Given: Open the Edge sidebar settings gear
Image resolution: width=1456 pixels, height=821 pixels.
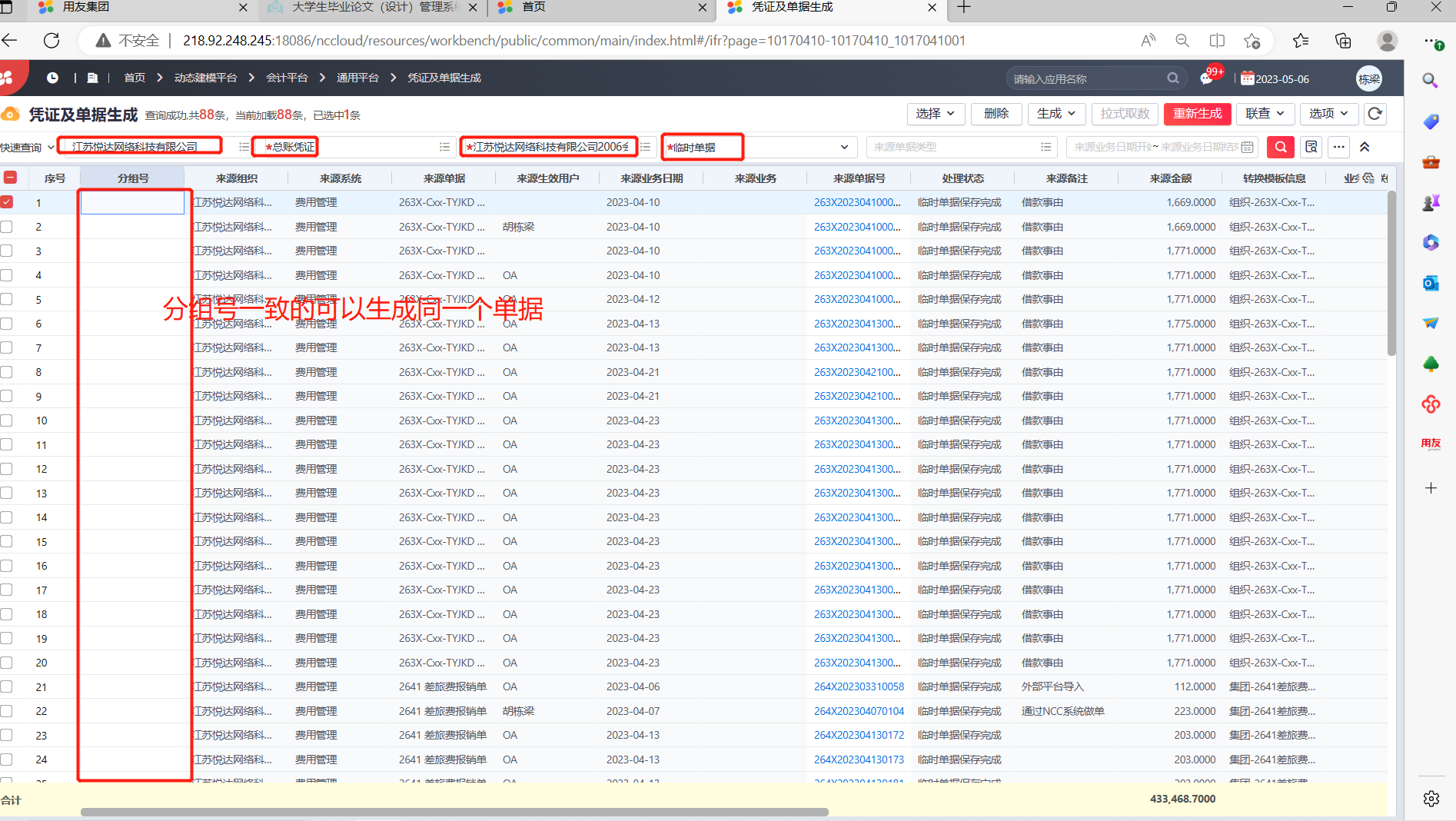Looking at the screenshot, I should point(1431,799).
